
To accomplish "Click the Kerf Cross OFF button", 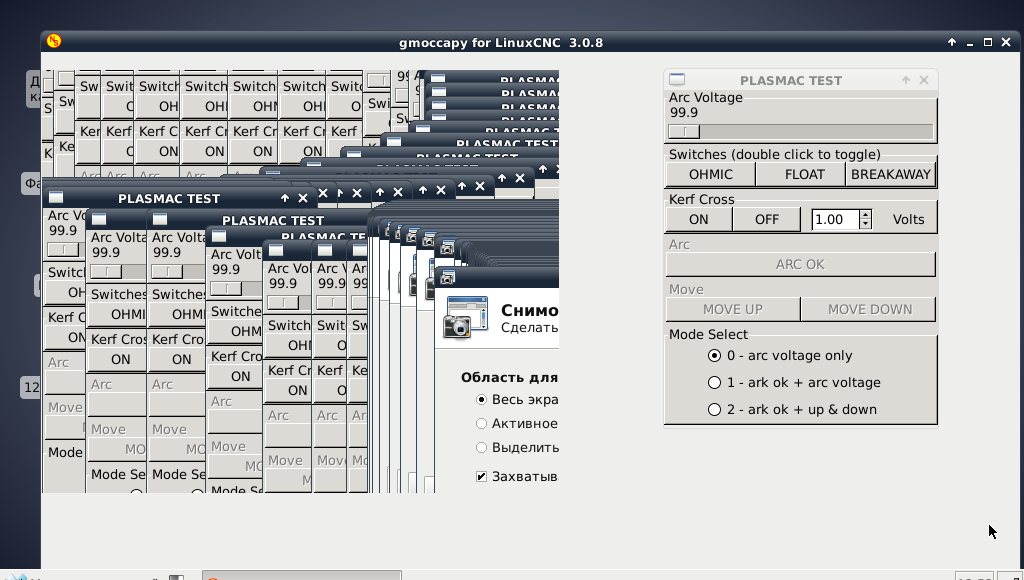I will pyautogui.click(x=767, y=219).
